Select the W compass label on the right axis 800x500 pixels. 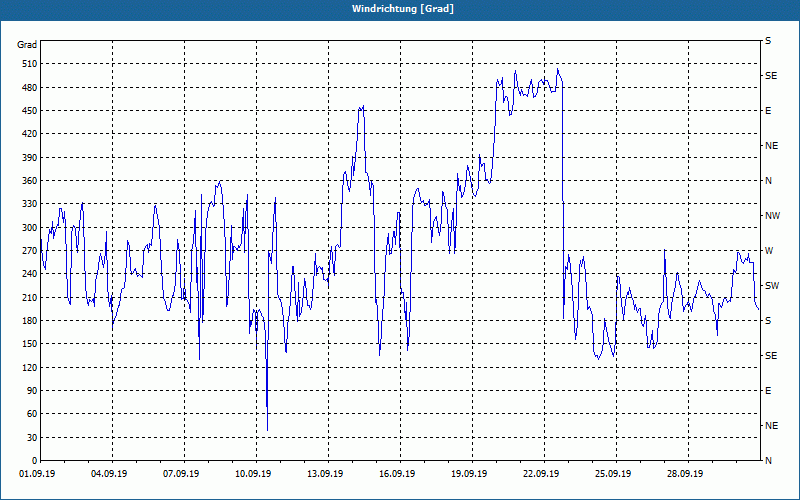click(x=769, y=251)
